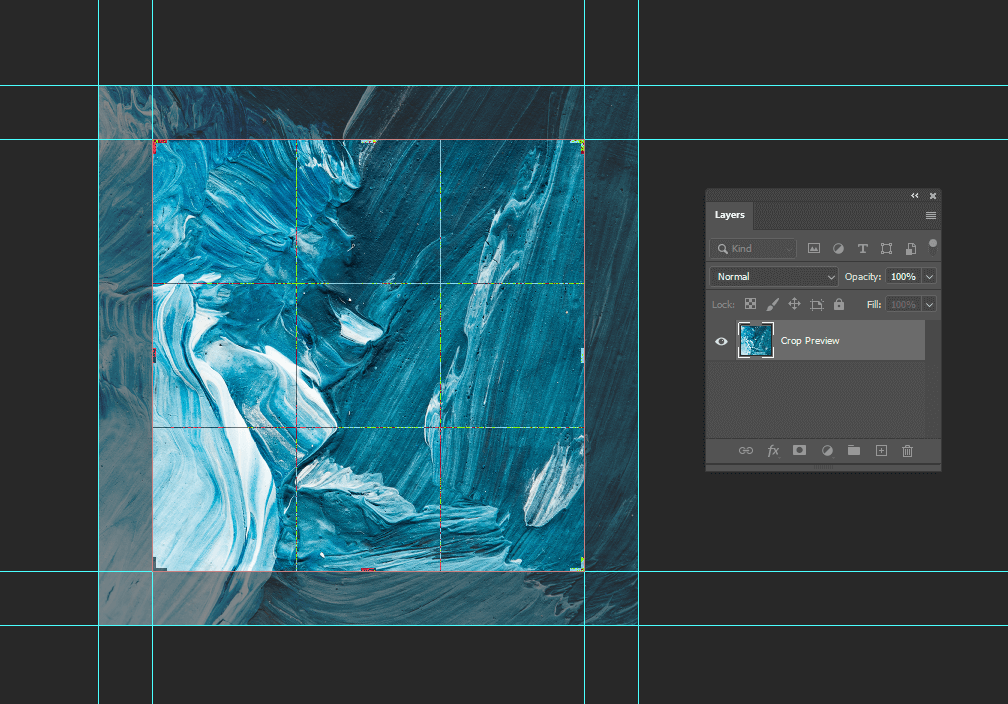
Task: Click the Opacity 100% value field
Action: click(903, 276)
